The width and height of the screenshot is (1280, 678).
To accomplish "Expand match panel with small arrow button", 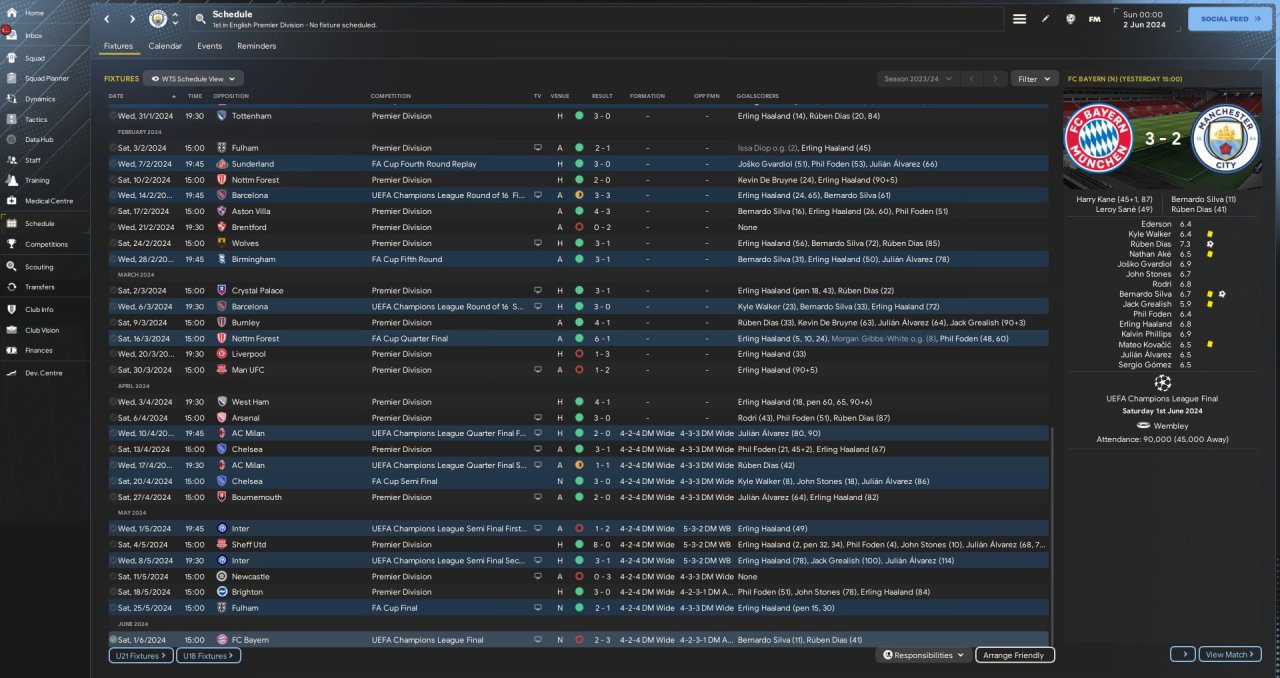I will pos(1182,654).
